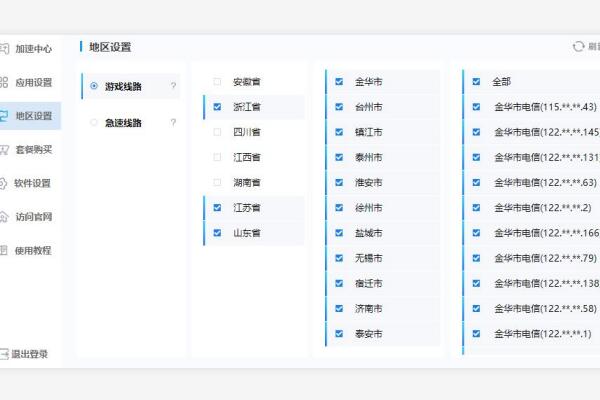Click the 地区设置 page heading
This screenshot has width=600, height=400.
pos(110,47)
